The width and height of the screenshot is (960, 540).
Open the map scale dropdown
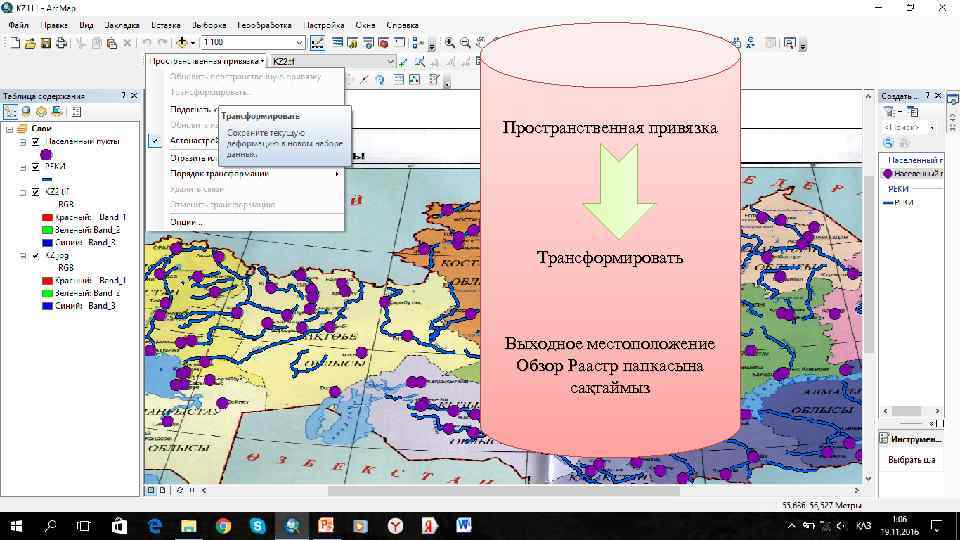[x=299, y=42]
